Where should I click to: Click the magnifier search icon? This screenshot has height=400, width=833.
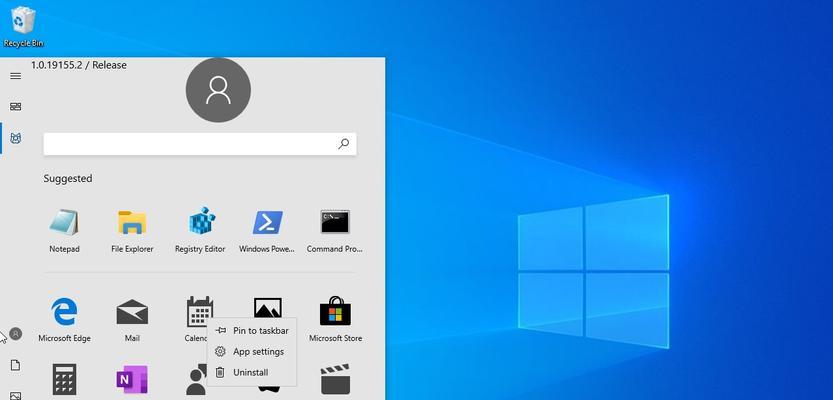pos(344,143)
